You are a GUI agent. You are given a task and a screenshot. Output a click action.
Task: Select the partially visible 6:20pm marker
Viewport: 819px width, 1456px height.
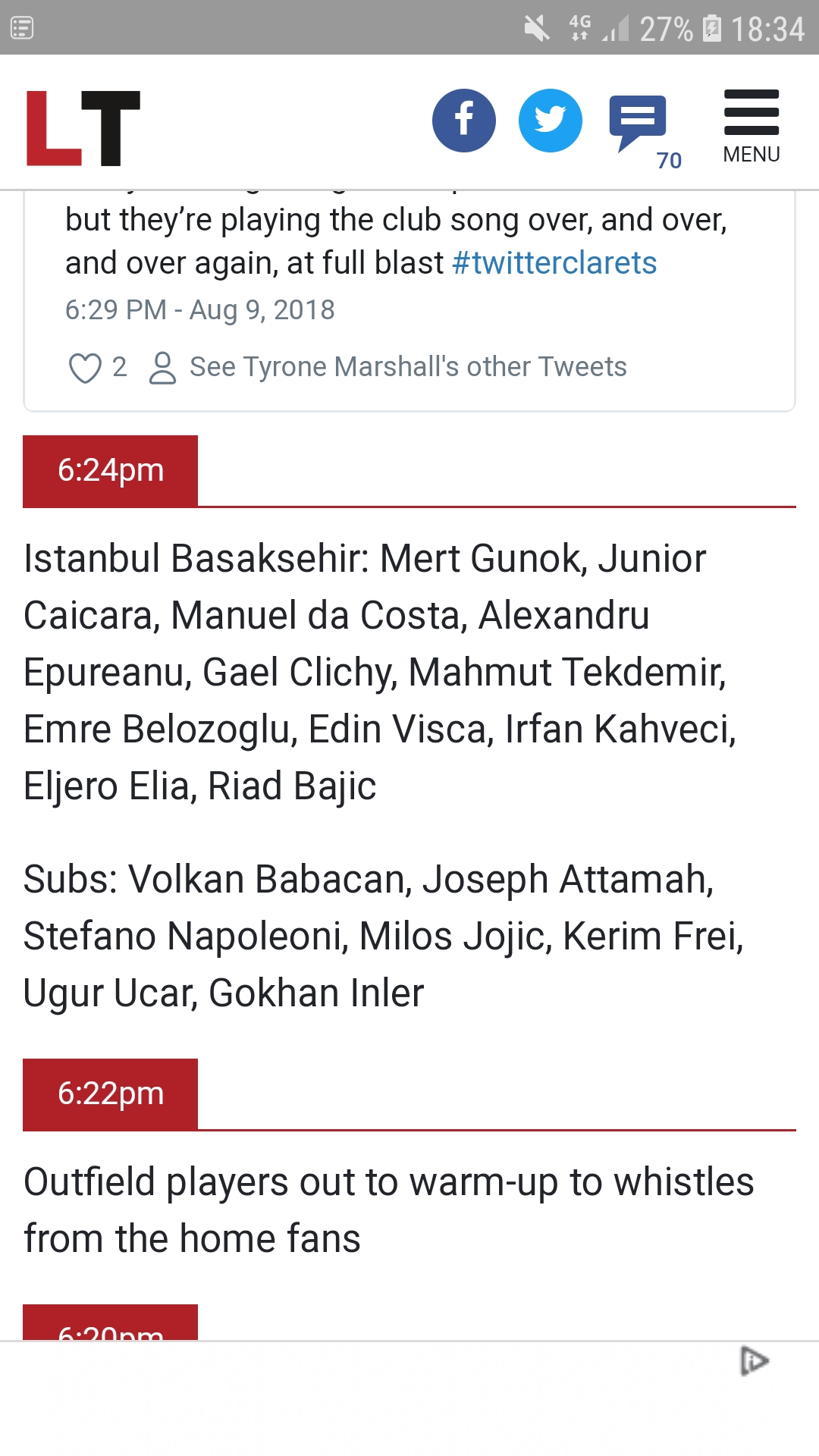click(111, 1324)
